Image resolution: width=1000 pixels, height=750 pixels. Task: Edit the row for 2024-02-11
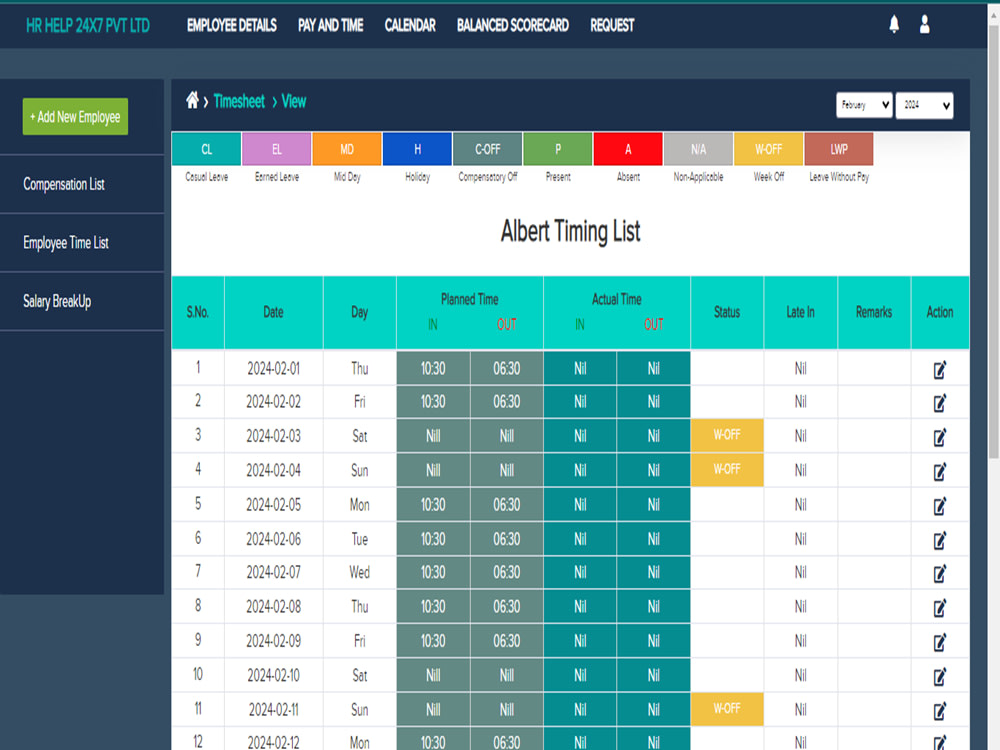(x=939, y=710)
